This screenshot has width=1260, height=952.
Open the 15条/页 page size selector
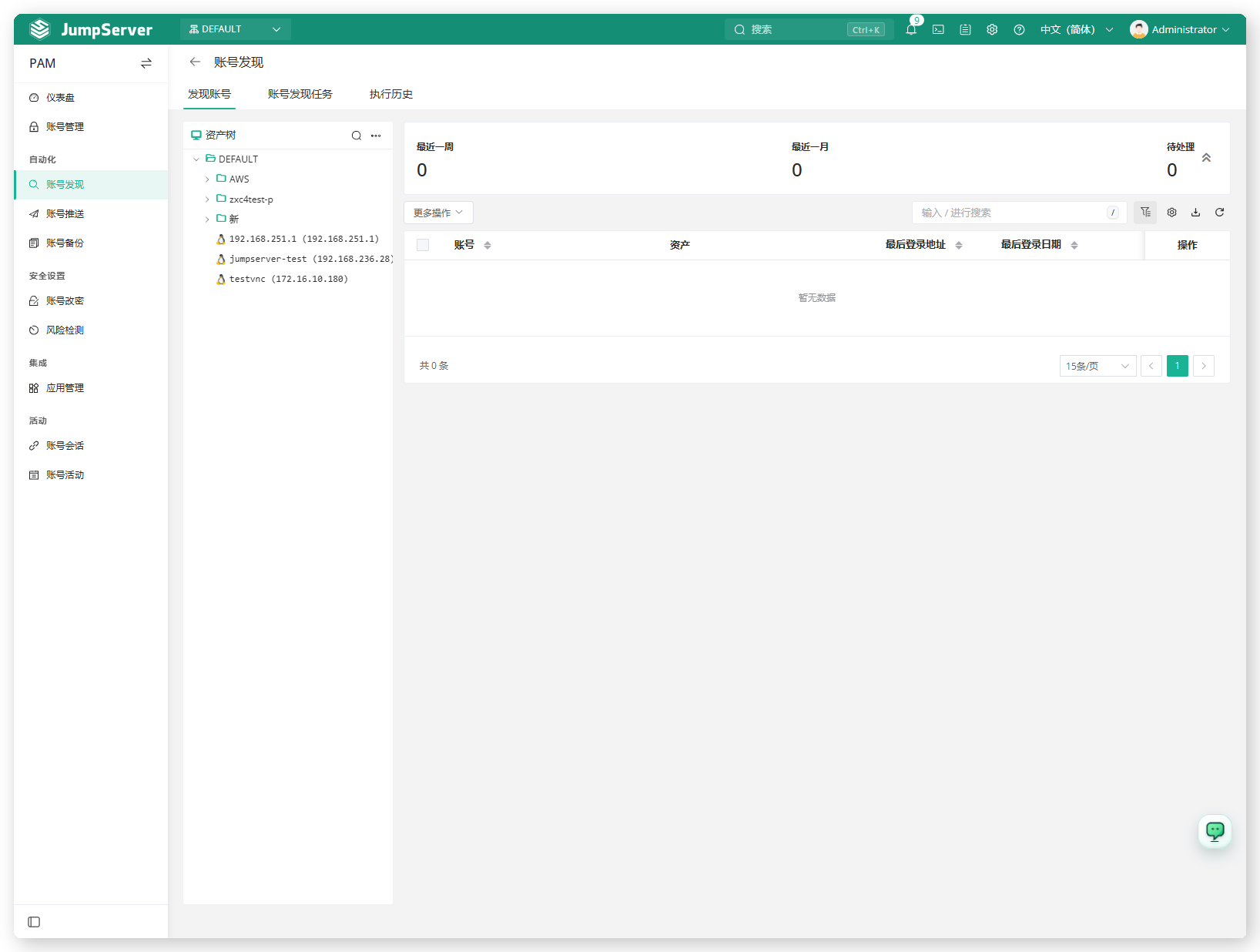[x=1097, y=366]
